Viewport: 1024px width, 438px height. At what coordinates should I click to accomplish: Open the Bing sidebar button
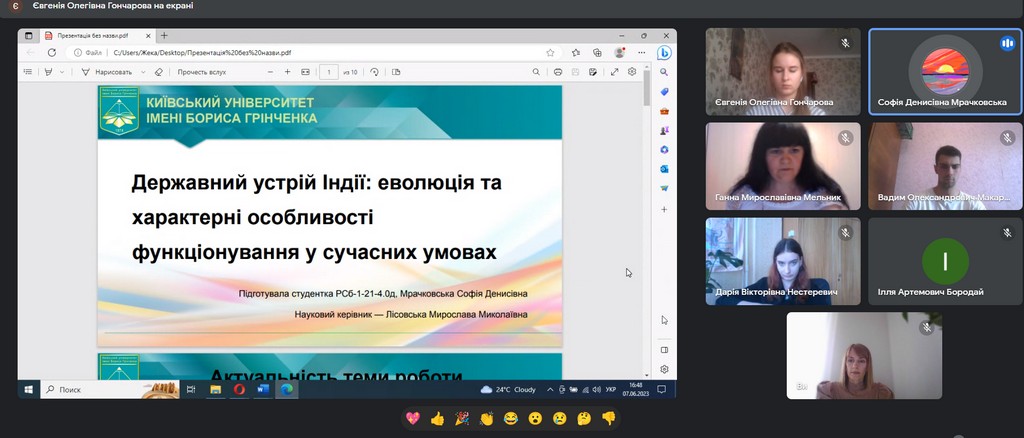tap(664, 53)
